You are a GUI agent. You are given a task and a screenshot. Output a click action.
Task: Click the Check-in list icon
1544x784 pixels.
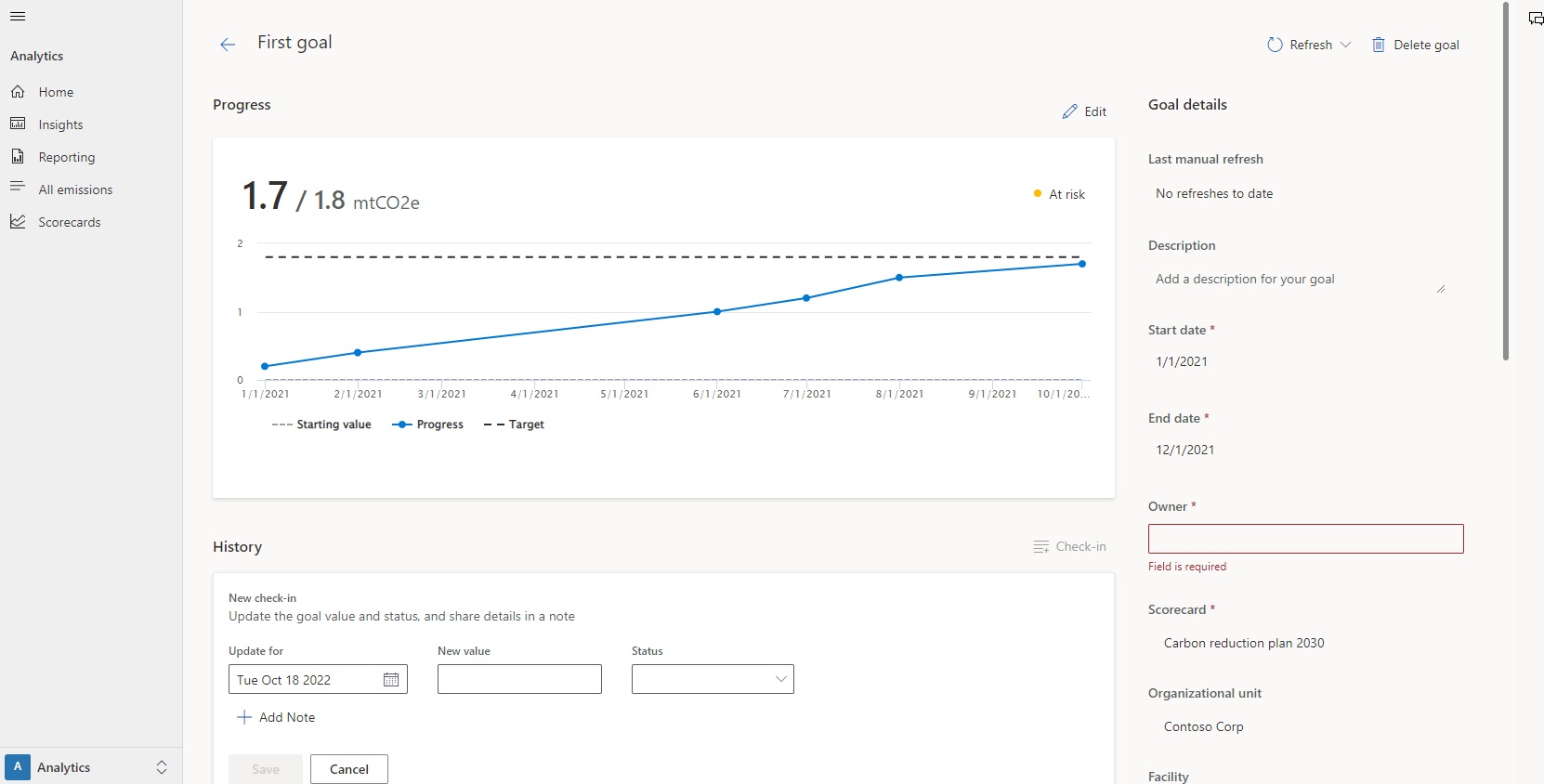point(1041,546)
